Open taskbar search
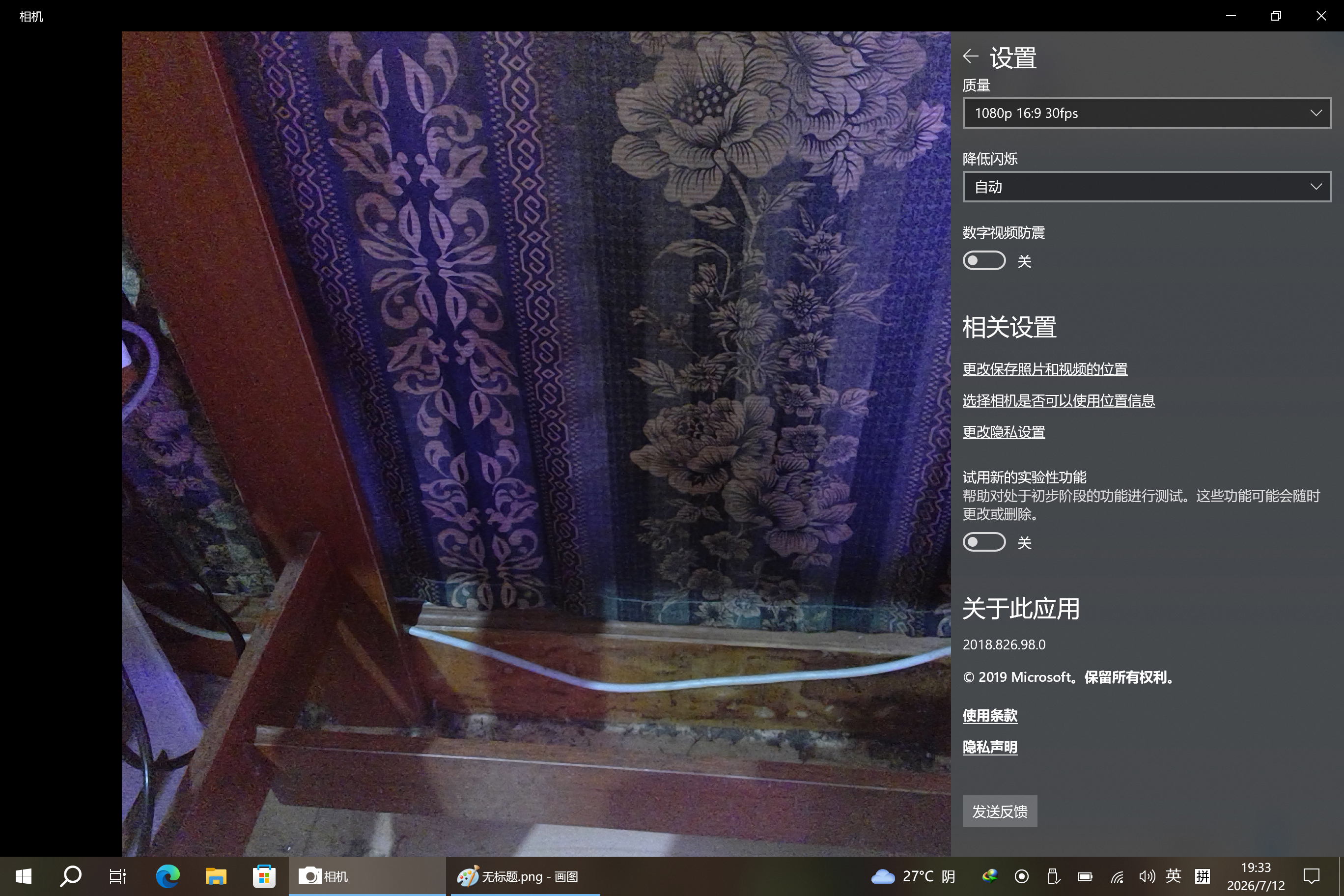1344x896 pixels. pyautogui.click(x=71, y=876)
